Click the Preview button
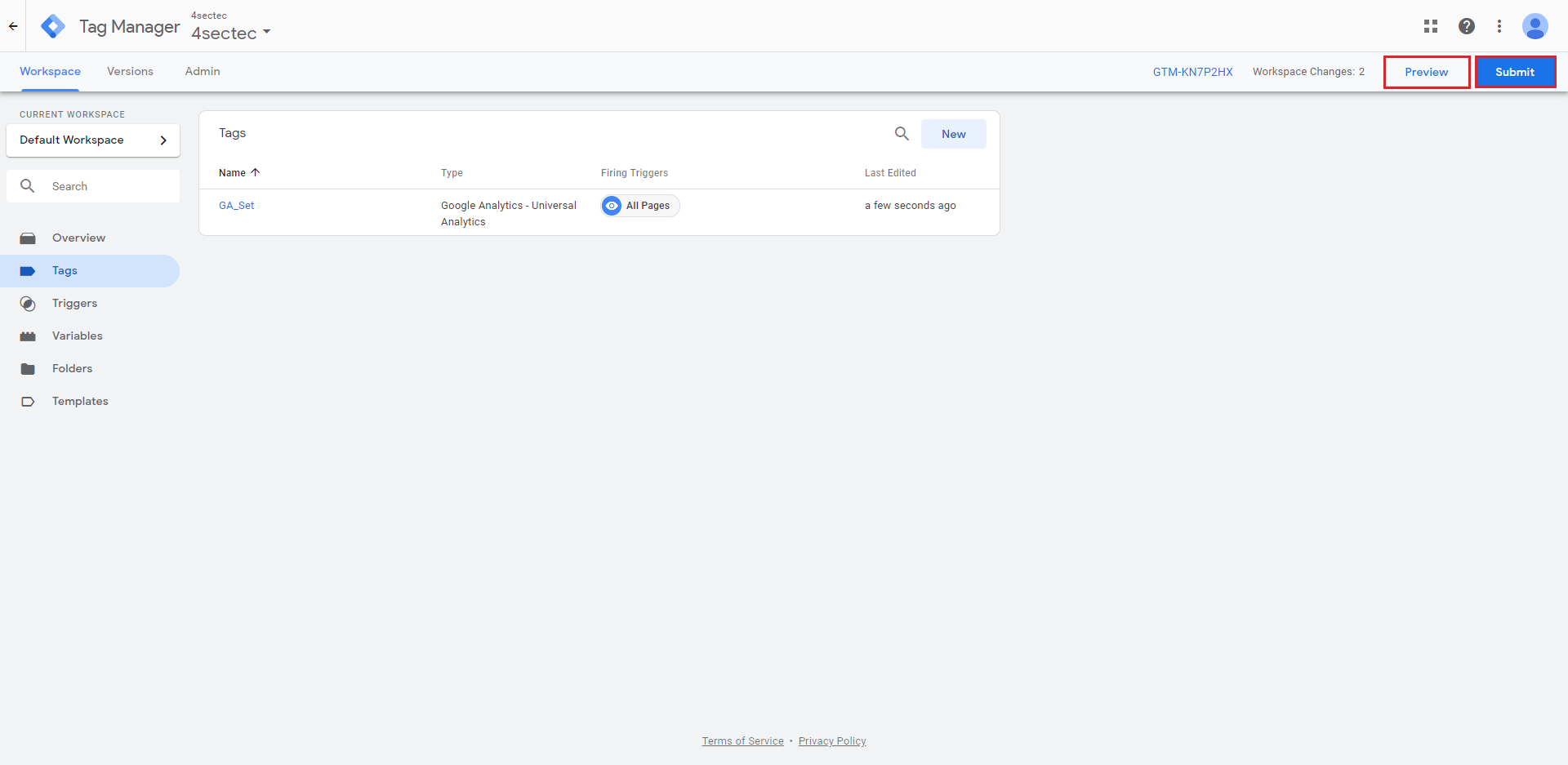Viewport: 1568px width, 765px height. (1427, 72)
